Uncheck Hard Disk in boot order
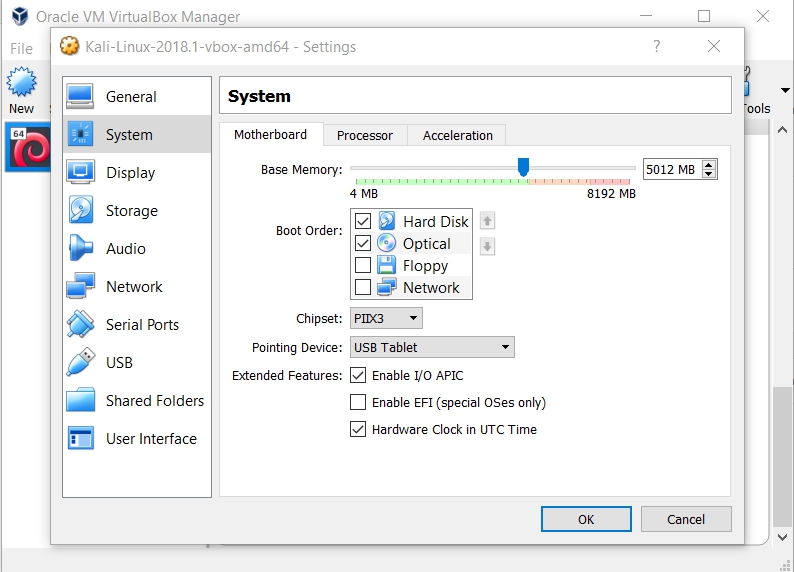Viewport: 794px width, 572px height. (362, 221)
